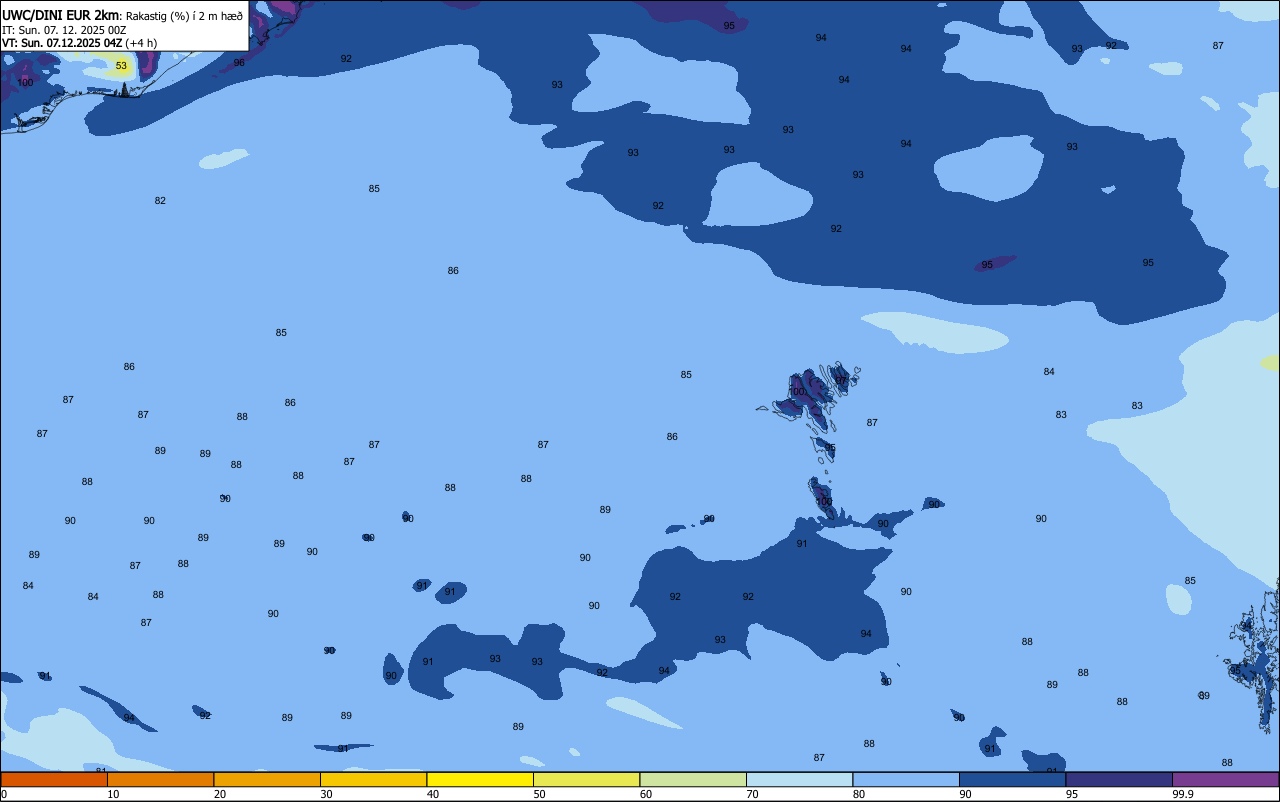Select the 90–95 dark blue legend segment
This screenshot has height=802, width=1280.
pyautogui.click(x=1012, y=779)
